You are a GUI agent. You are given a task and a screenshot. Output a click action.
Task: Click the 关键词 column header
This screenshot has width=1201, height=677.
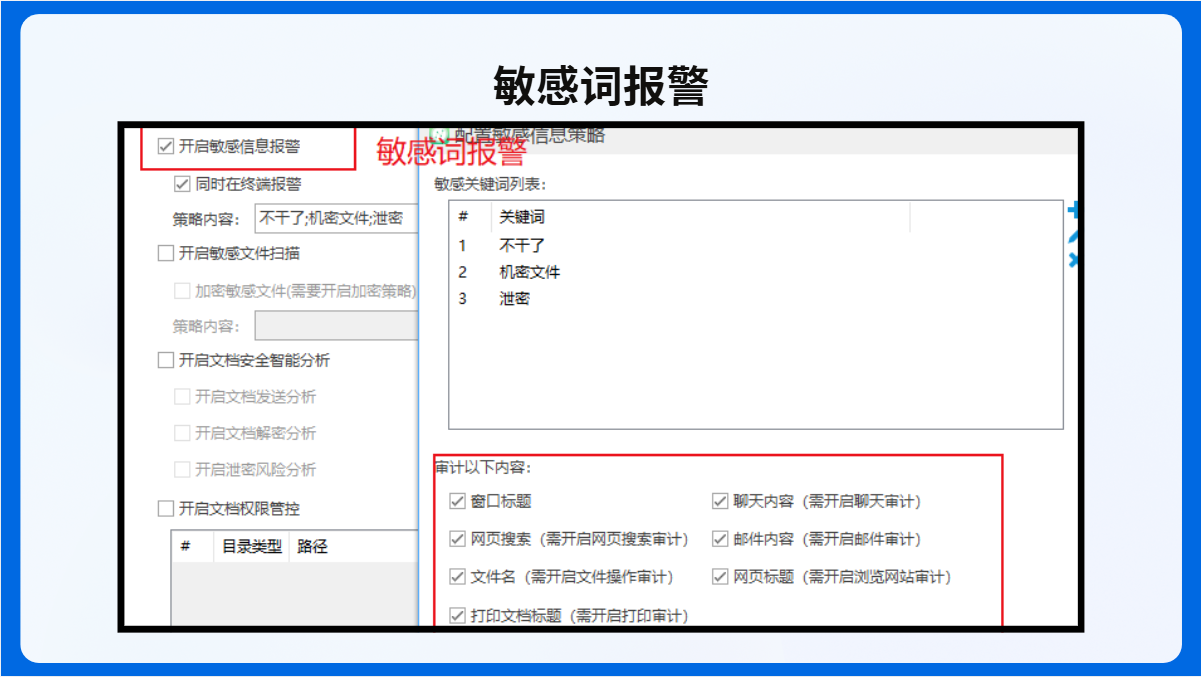(522, 217)
